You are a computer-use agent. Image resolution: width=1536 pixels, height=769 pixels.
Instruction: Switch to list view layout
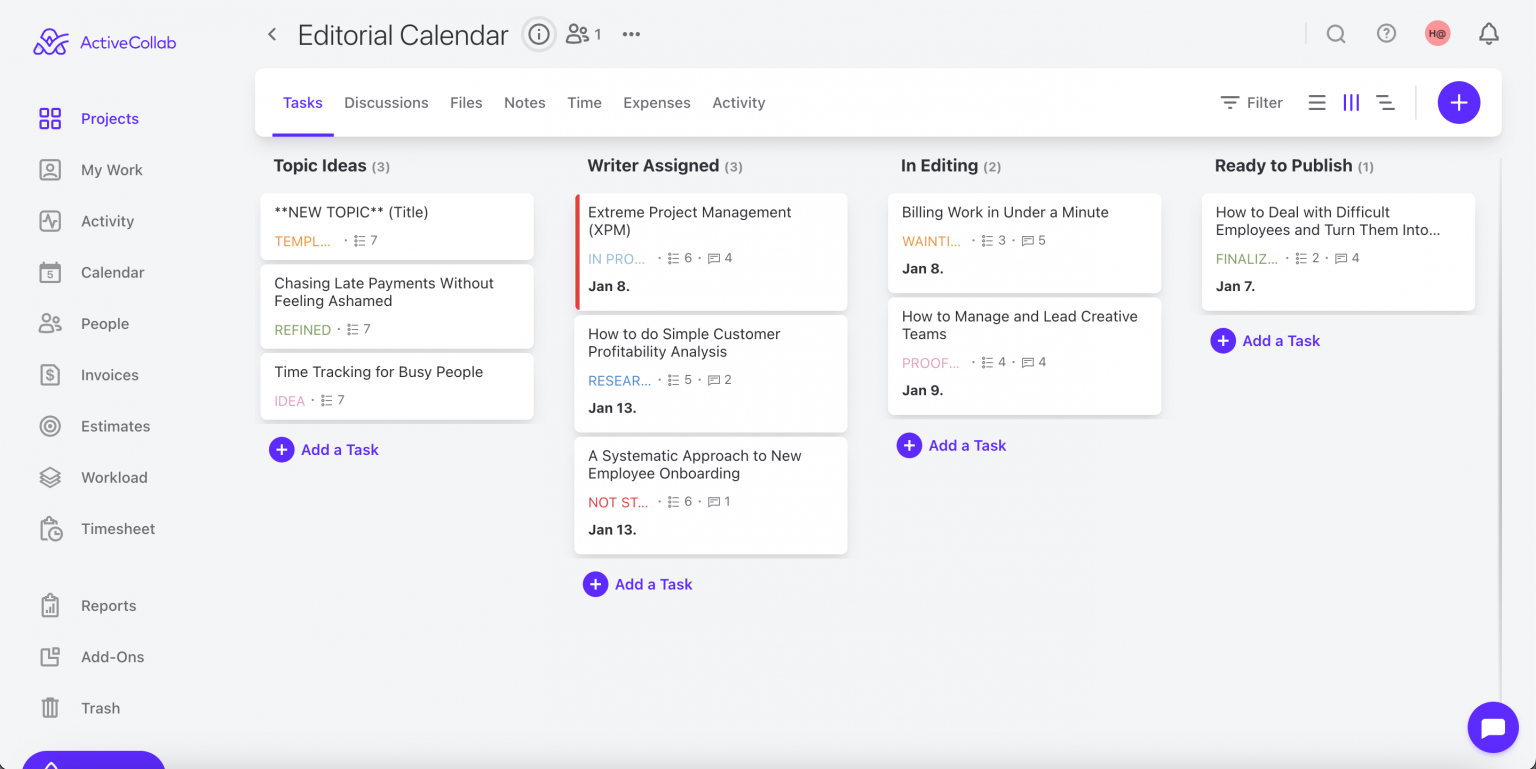[x=1317, y=103]
